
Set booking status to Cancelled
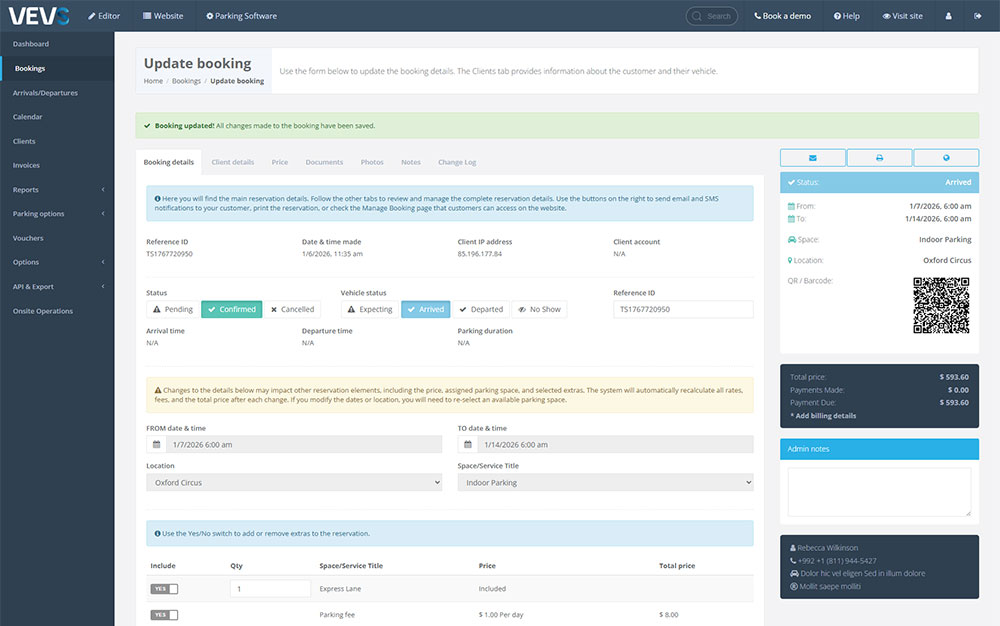(x=291, y=310)
